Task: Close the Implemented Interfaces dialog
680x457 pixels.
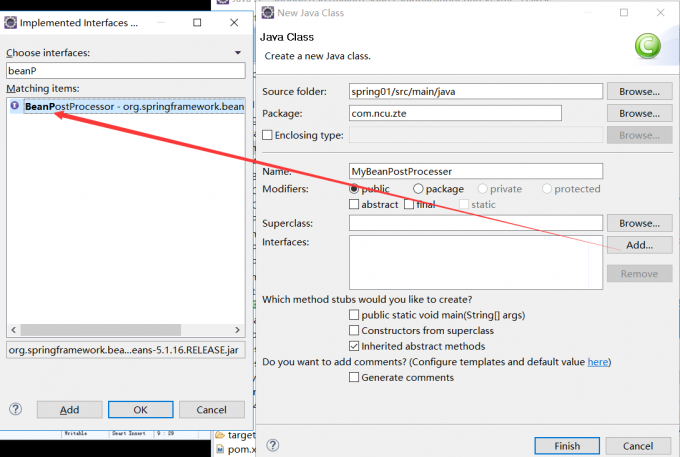Action: click(232, 22)
